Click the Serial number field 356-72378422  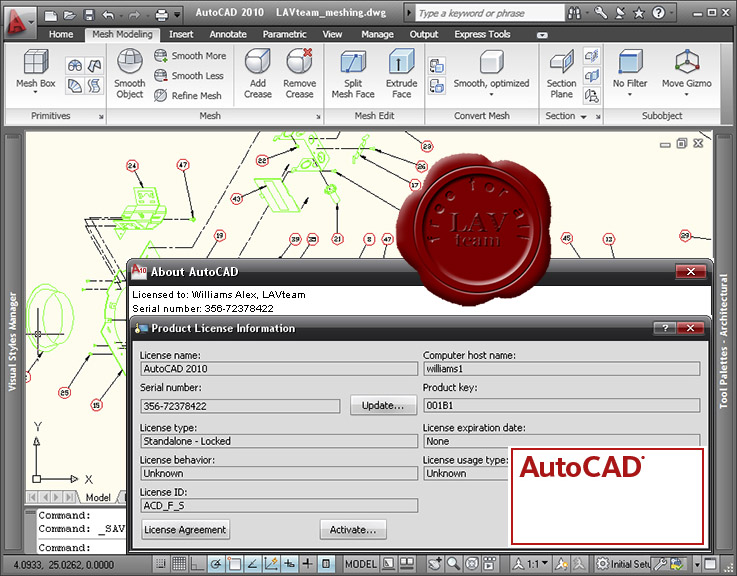click(240, 406)
